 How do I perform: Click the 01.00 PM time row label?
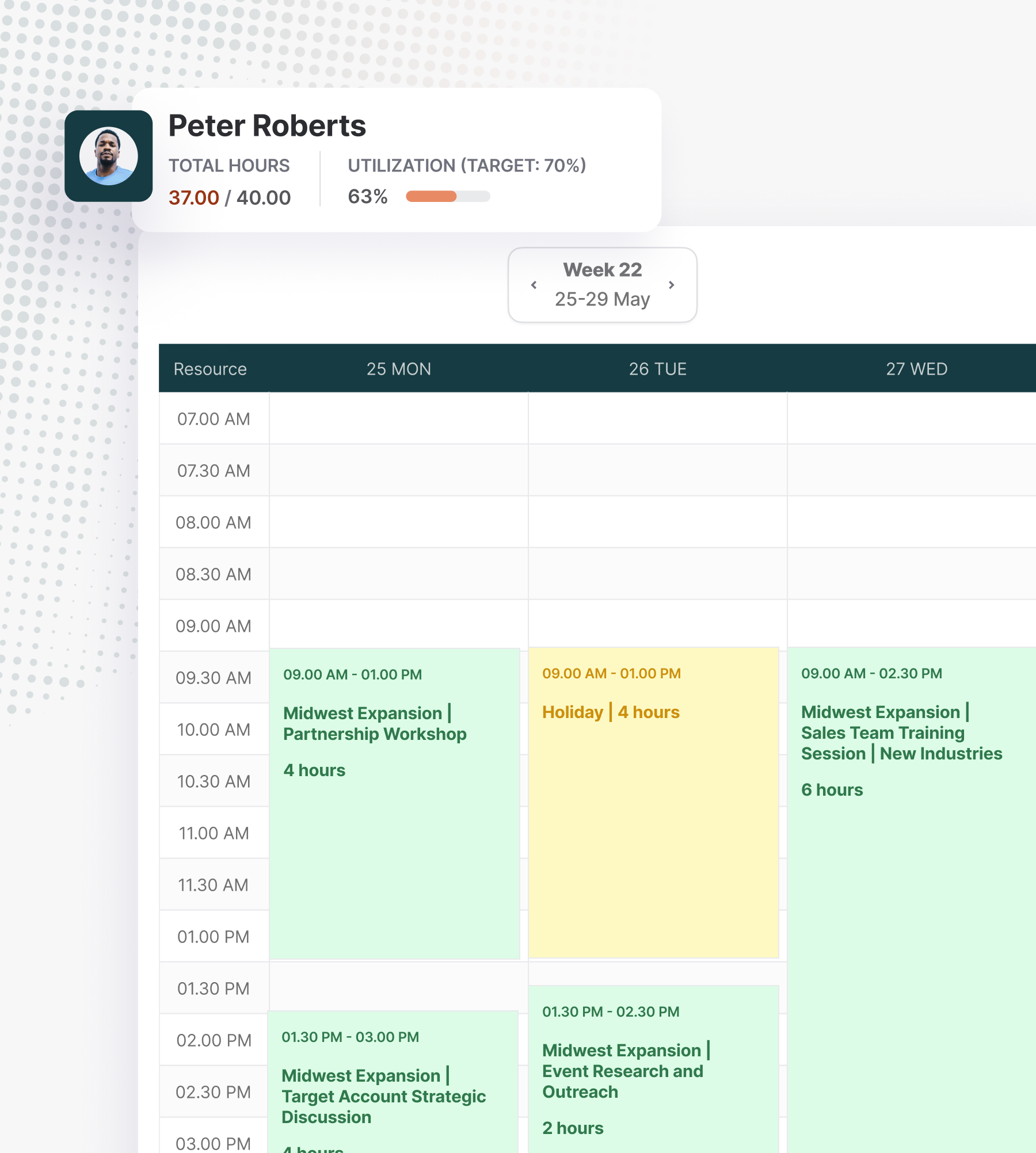coord(214,937)
